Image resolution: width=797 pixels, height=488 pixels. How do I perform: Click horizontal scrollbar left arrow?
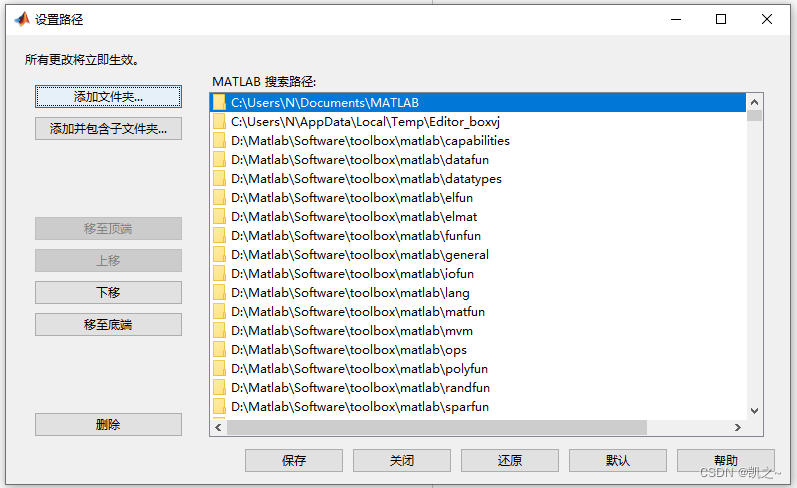[219, 428]
